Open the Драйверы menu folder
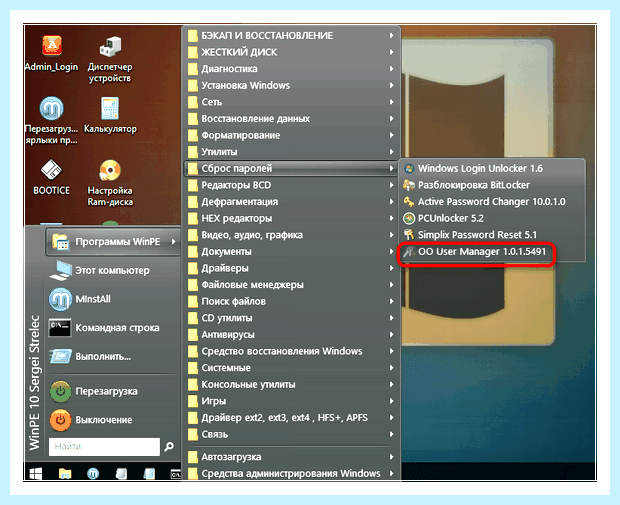The height and width of the screenshot is (505, 620). pos(291,268)
